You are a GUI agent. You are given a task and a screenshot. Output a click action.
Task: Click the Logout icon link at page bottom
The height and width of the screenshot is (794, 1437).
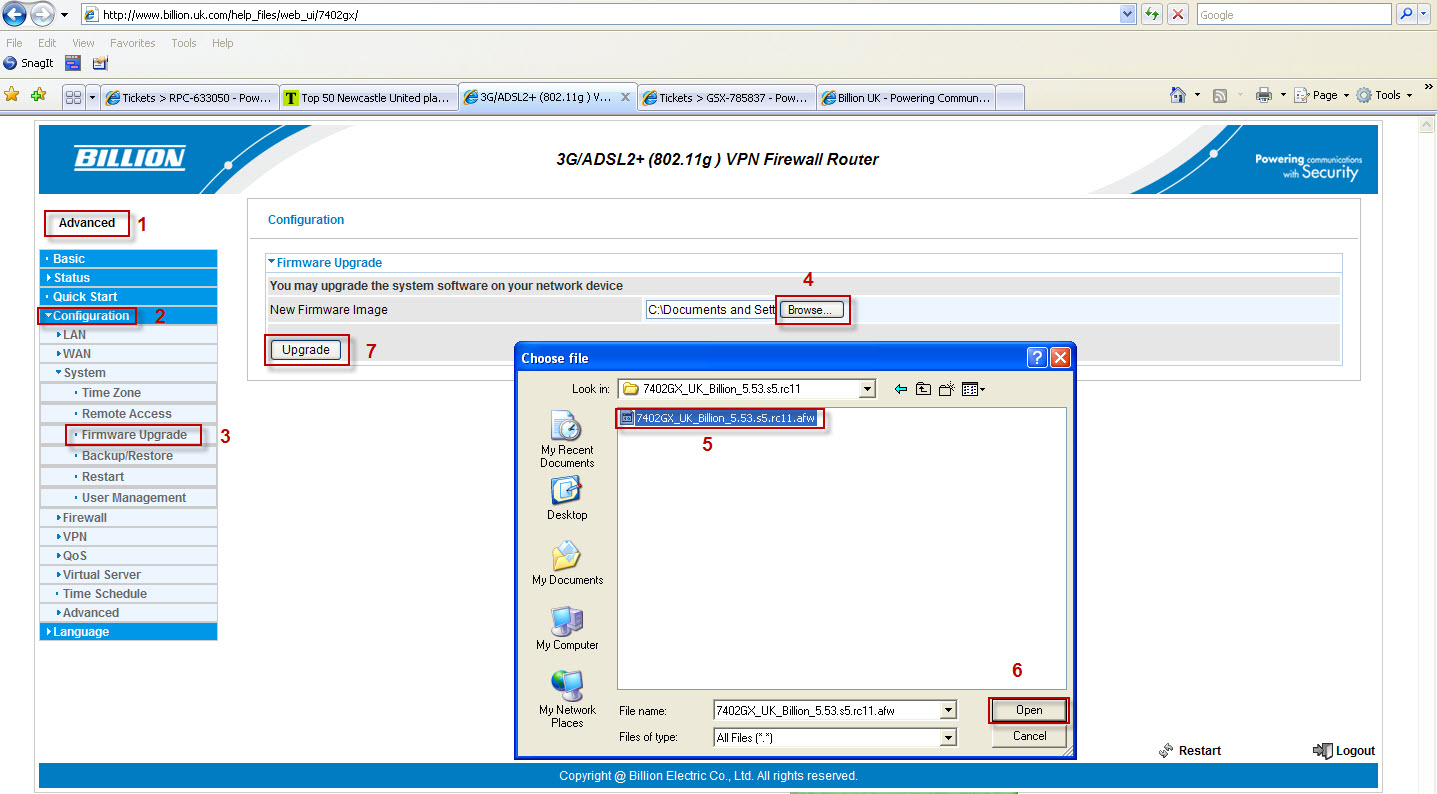click(1344, 750)
